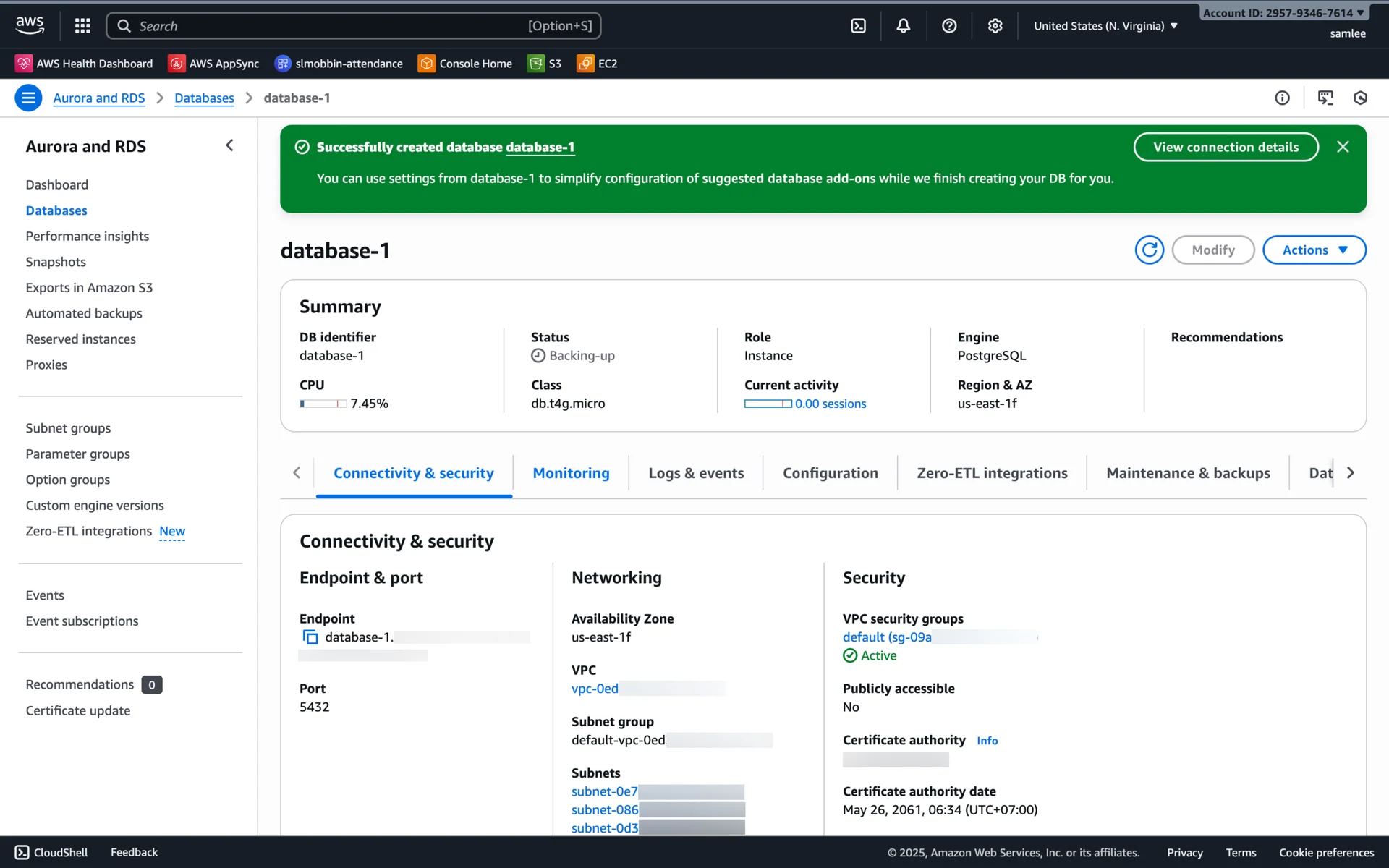Image resolution: width=1389 pixels, height=868 pixels.
Task: Open the info panel icon
Action: point(1282,98)
